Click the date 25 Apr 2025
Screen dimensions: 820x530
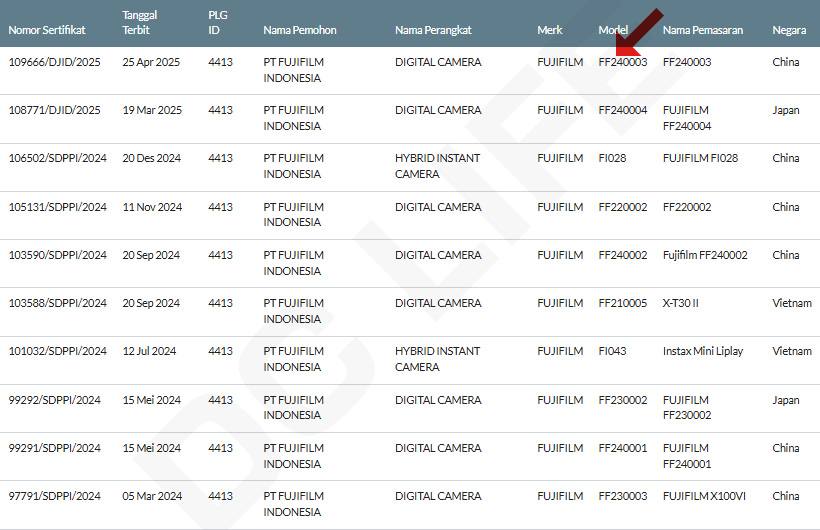click(151, 62)
